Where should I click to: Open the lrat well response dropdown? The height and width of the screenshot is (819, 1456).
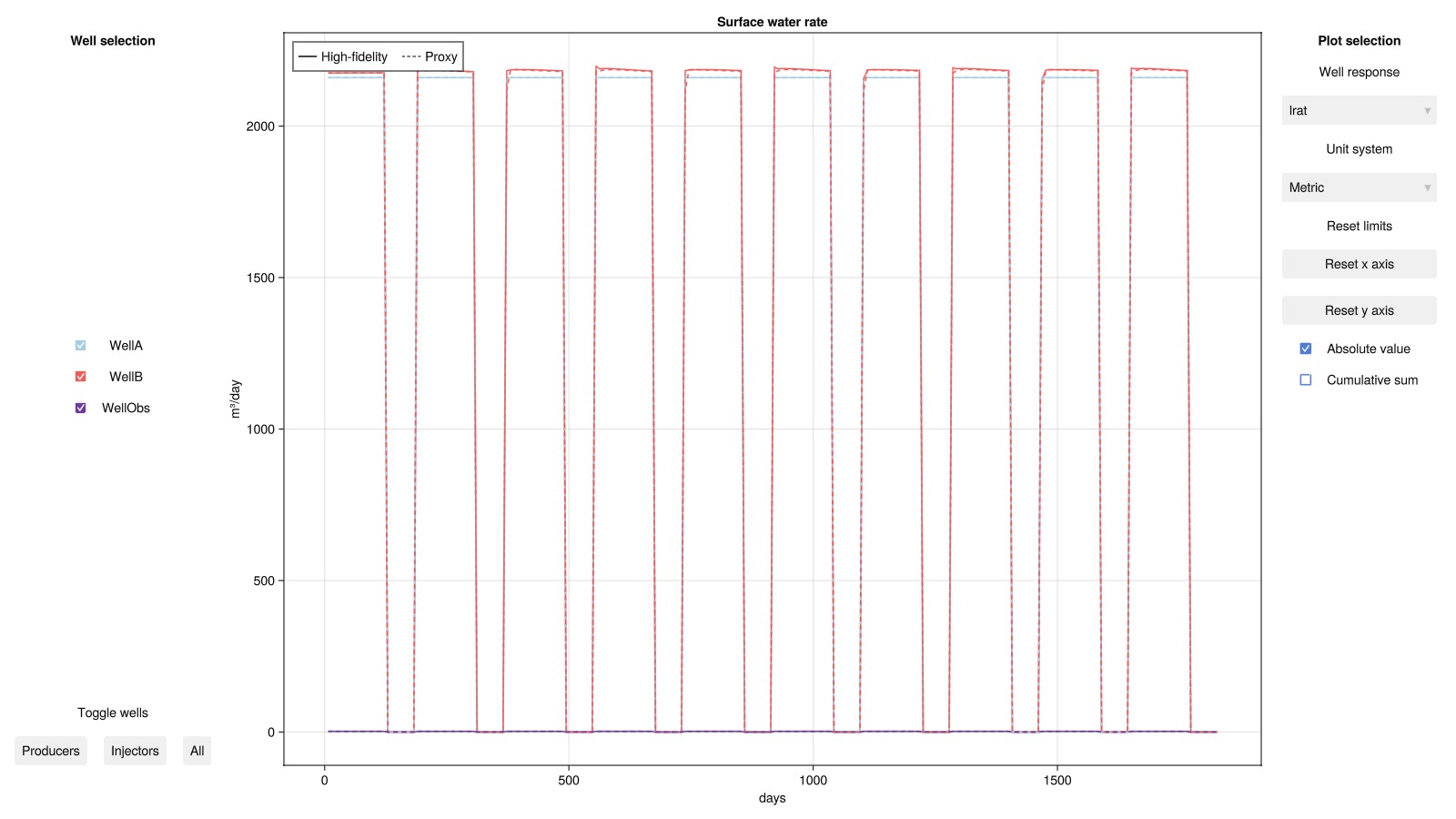[x=1359, y=110]
